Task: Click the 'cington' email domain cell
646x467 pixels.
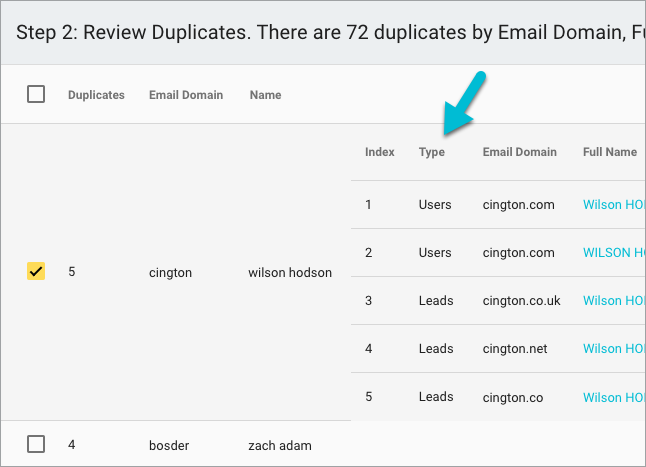Action: point(171,273)
